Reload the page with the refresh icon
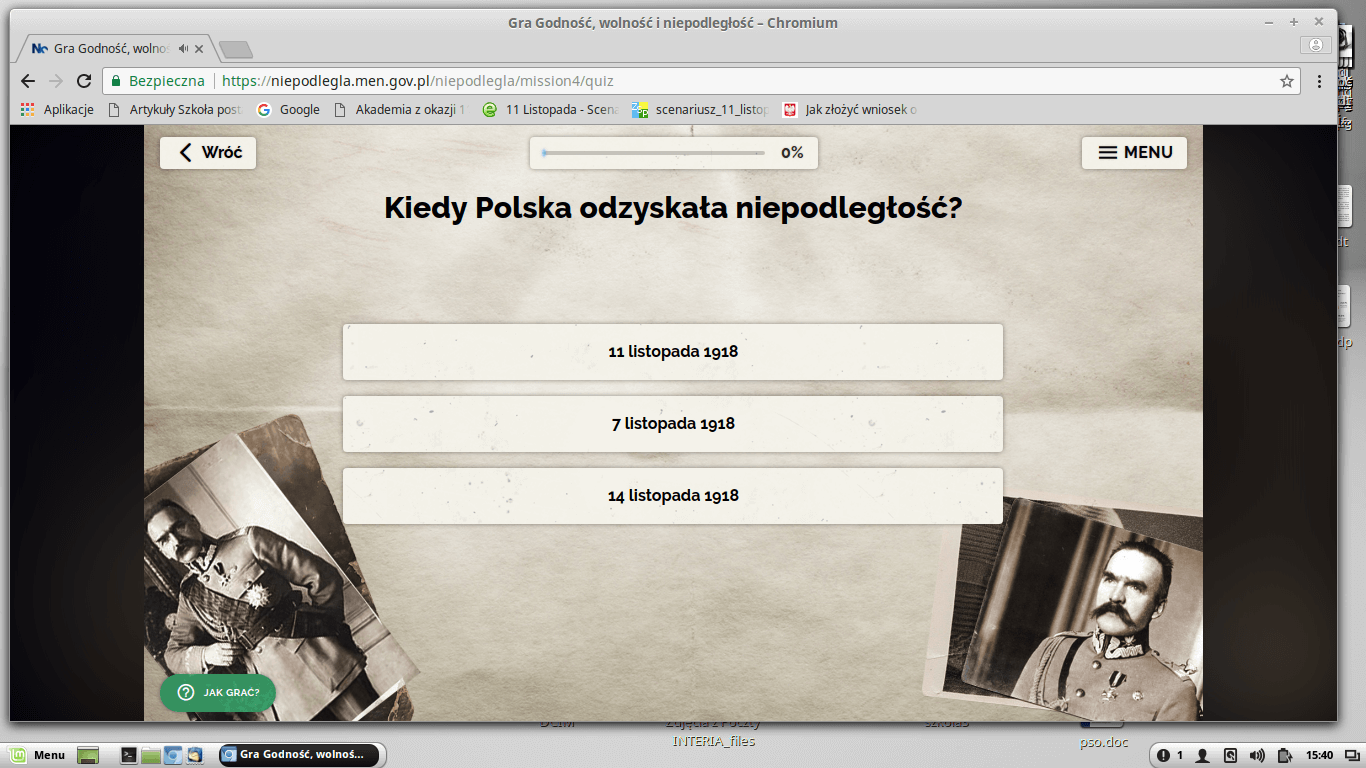This screenshot has width=1366, height=768. (84, 81)
